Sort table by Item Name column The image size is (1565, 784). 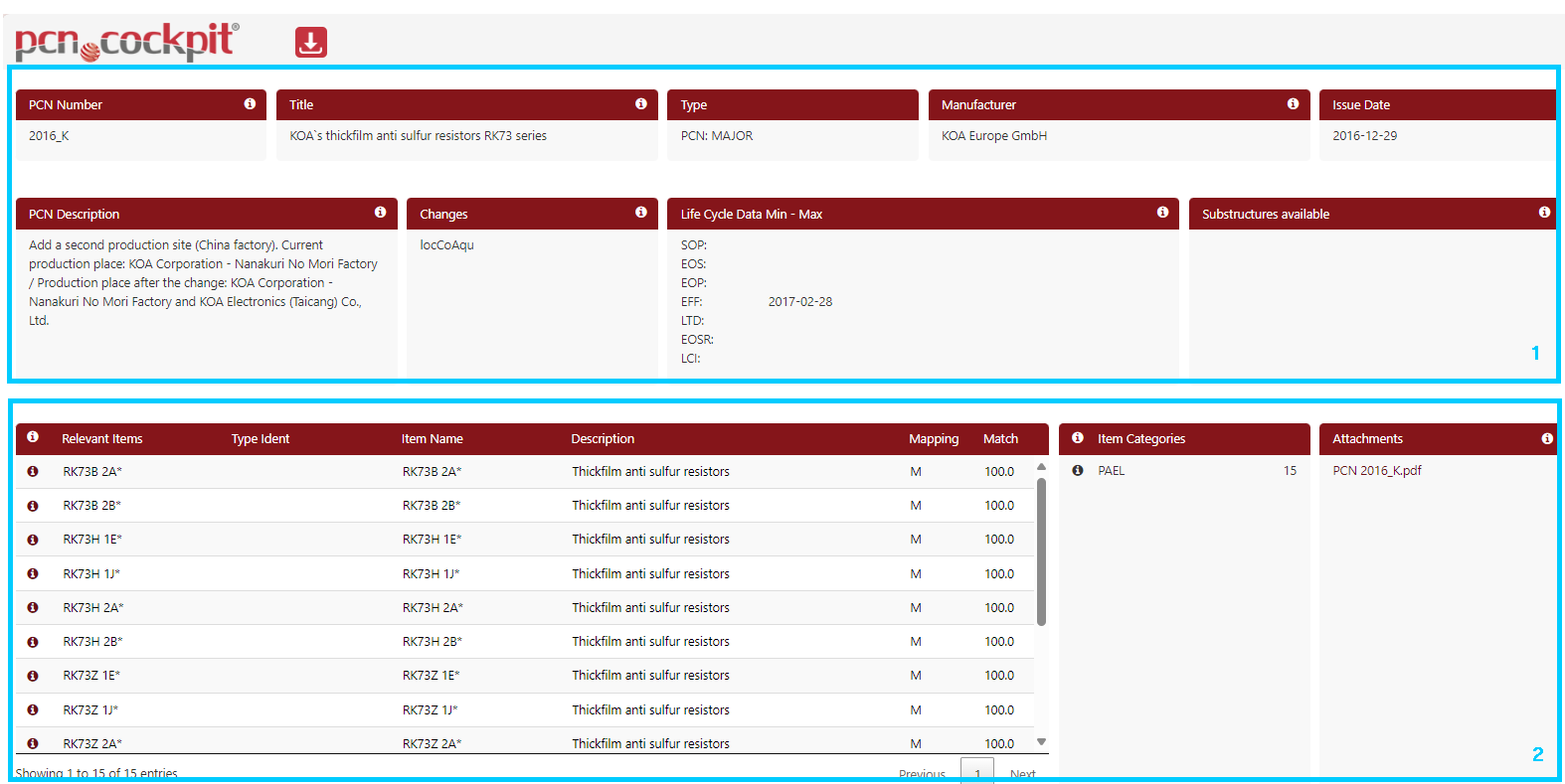433,438
